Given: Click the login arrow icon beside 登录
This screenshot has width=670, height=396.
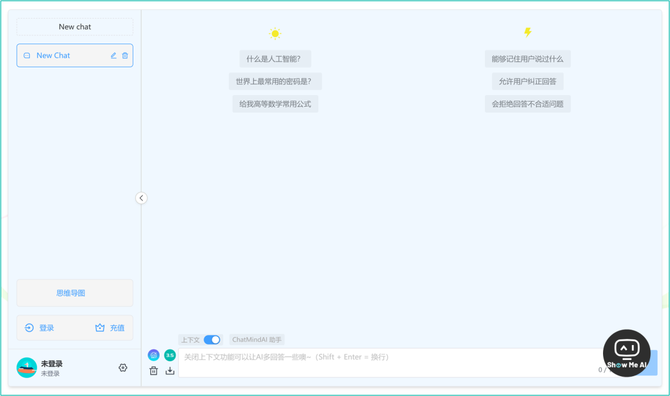Looking at the screenshot, I should (29, 328).
